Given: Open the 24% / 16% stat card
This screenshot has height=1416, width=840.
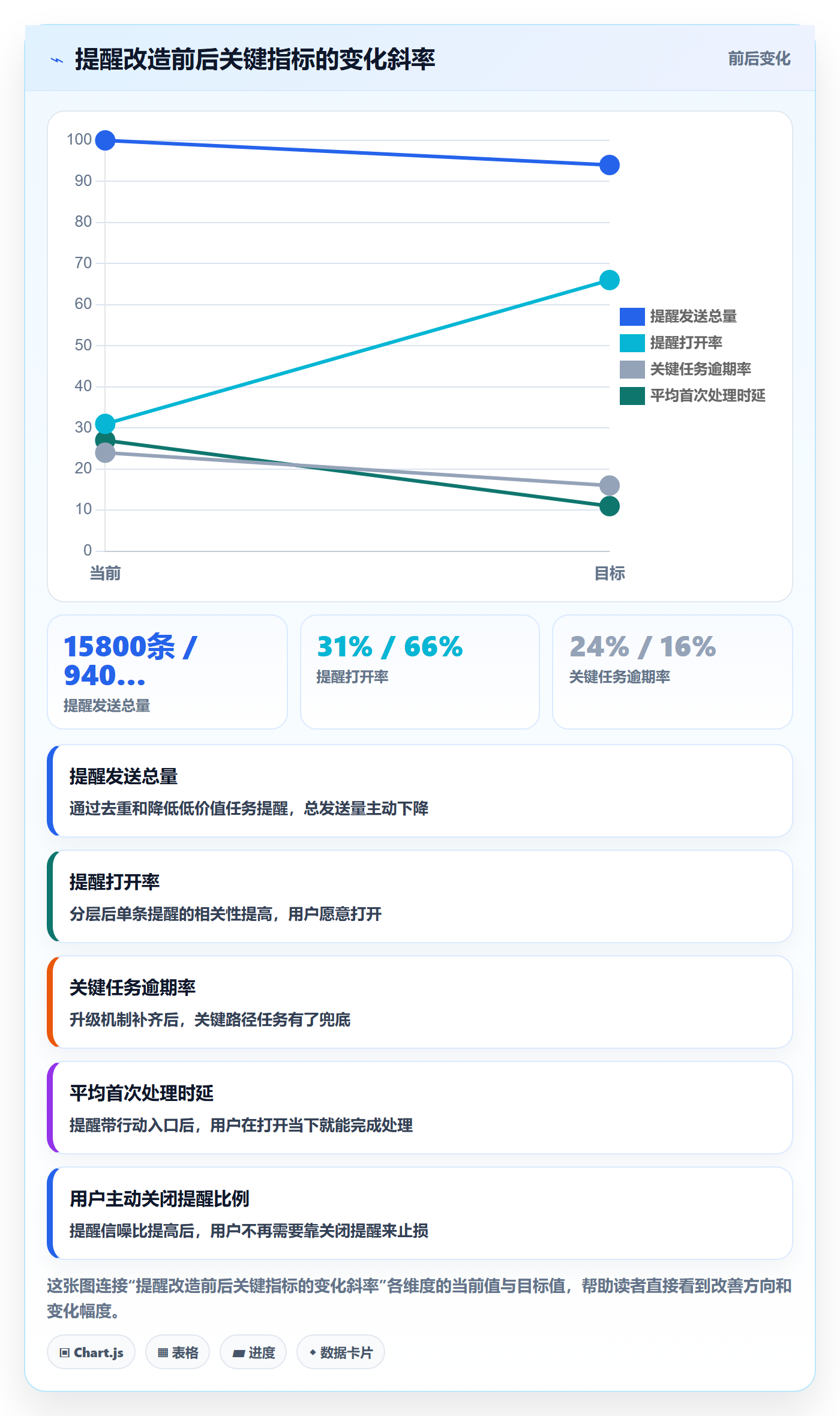Looking at the screenshot, I should pos(673,672).
